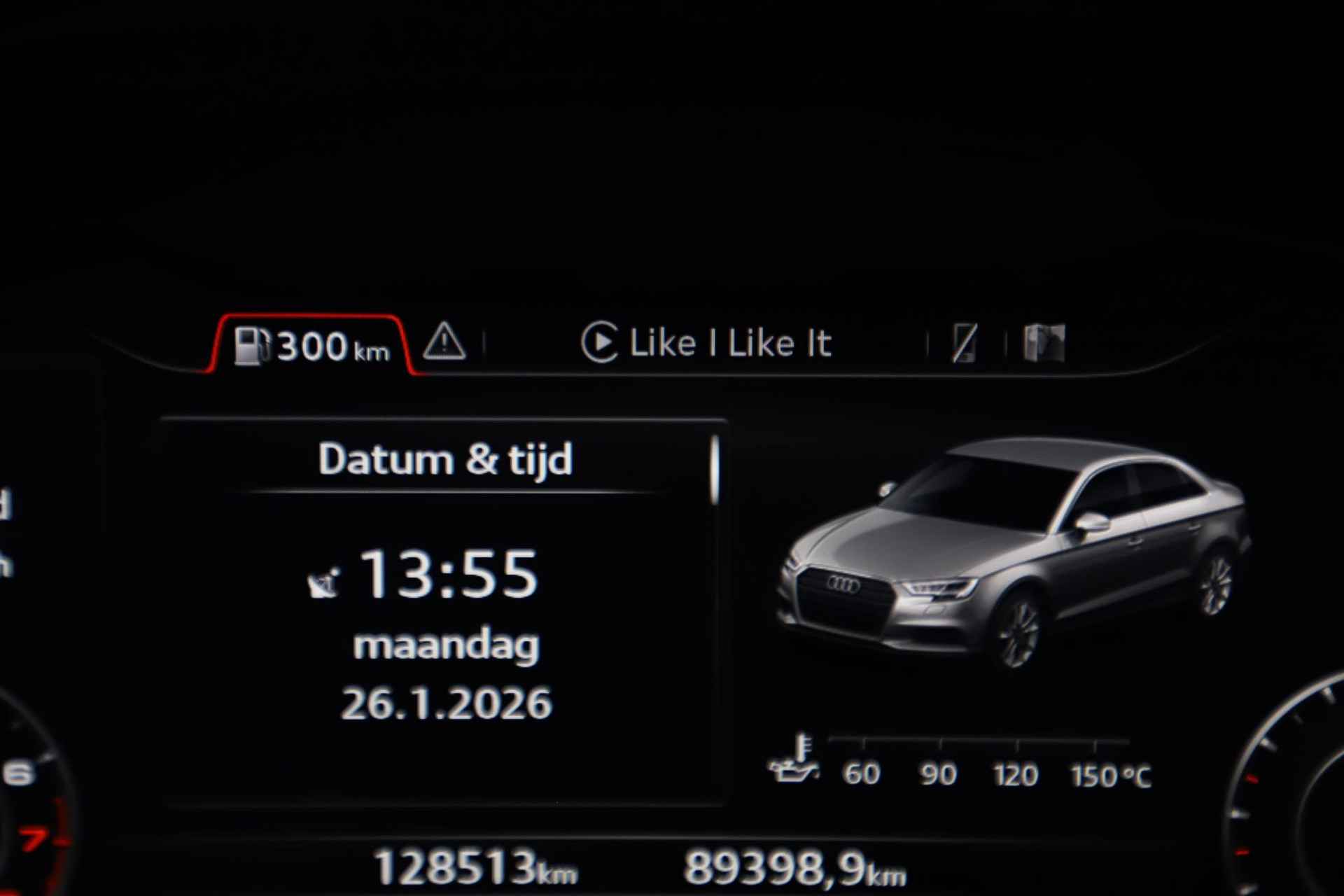Select the 13:55 time display
The width and height of the screenshot is (1344, 896).
(449, 574)
